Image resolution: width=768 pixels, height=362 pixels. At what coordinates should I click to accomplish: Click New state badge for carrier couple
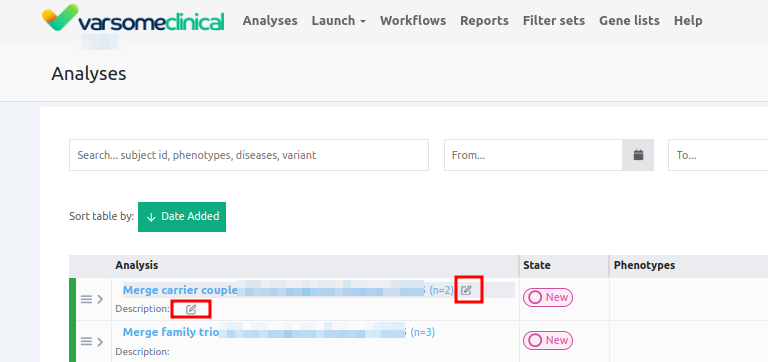[x=548, y=297]
